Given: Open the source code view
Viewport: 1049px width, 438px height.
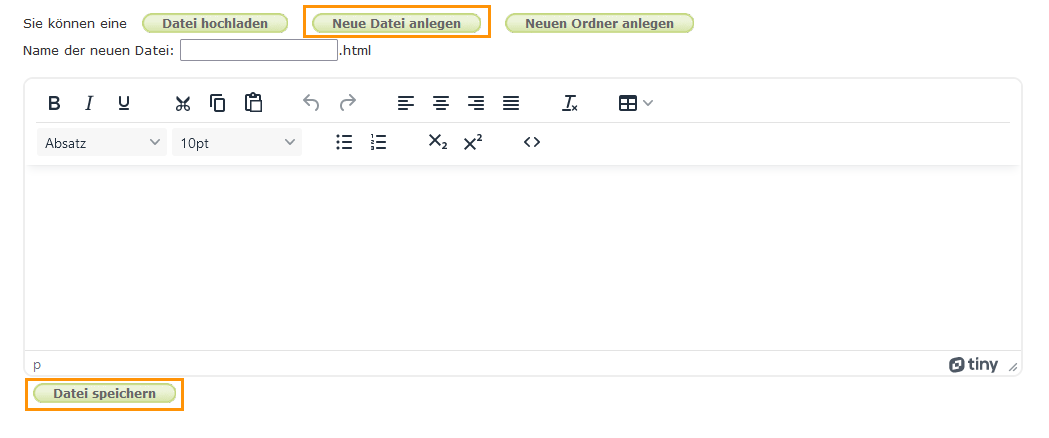Looking at the screenshot, I should [532, 142].
